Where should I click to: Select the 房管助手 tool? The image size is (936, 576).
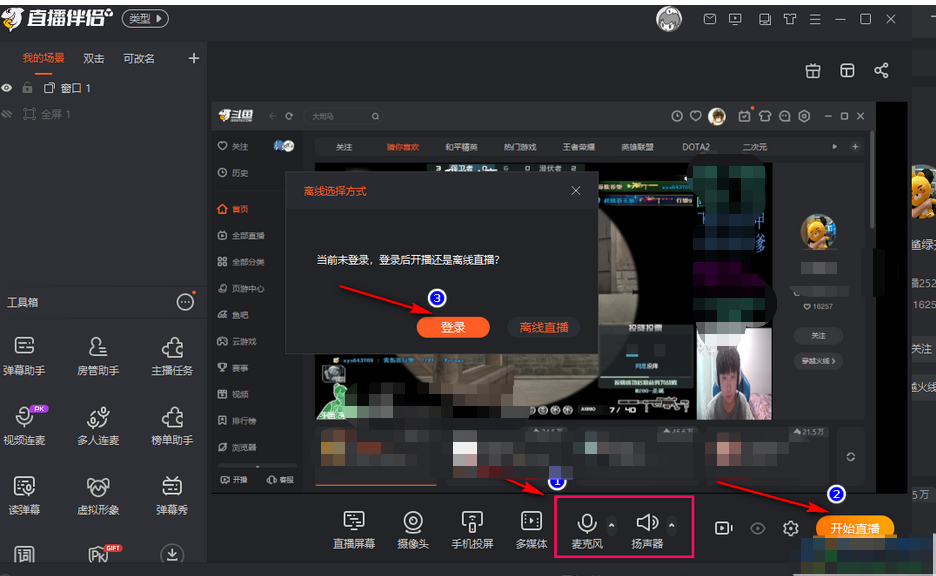(97, 355)
